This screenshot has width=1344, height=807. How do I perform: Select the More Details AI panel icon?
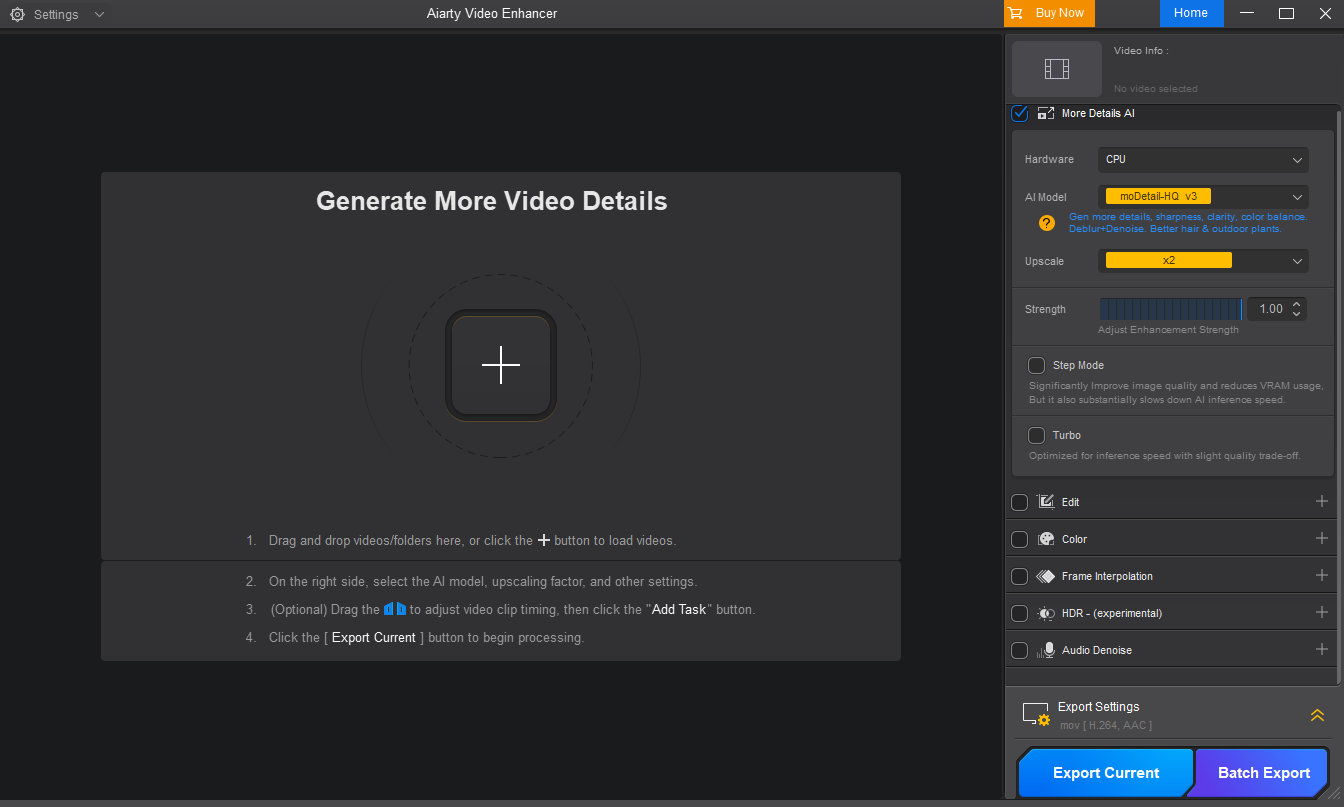[x=1045, y=113]
